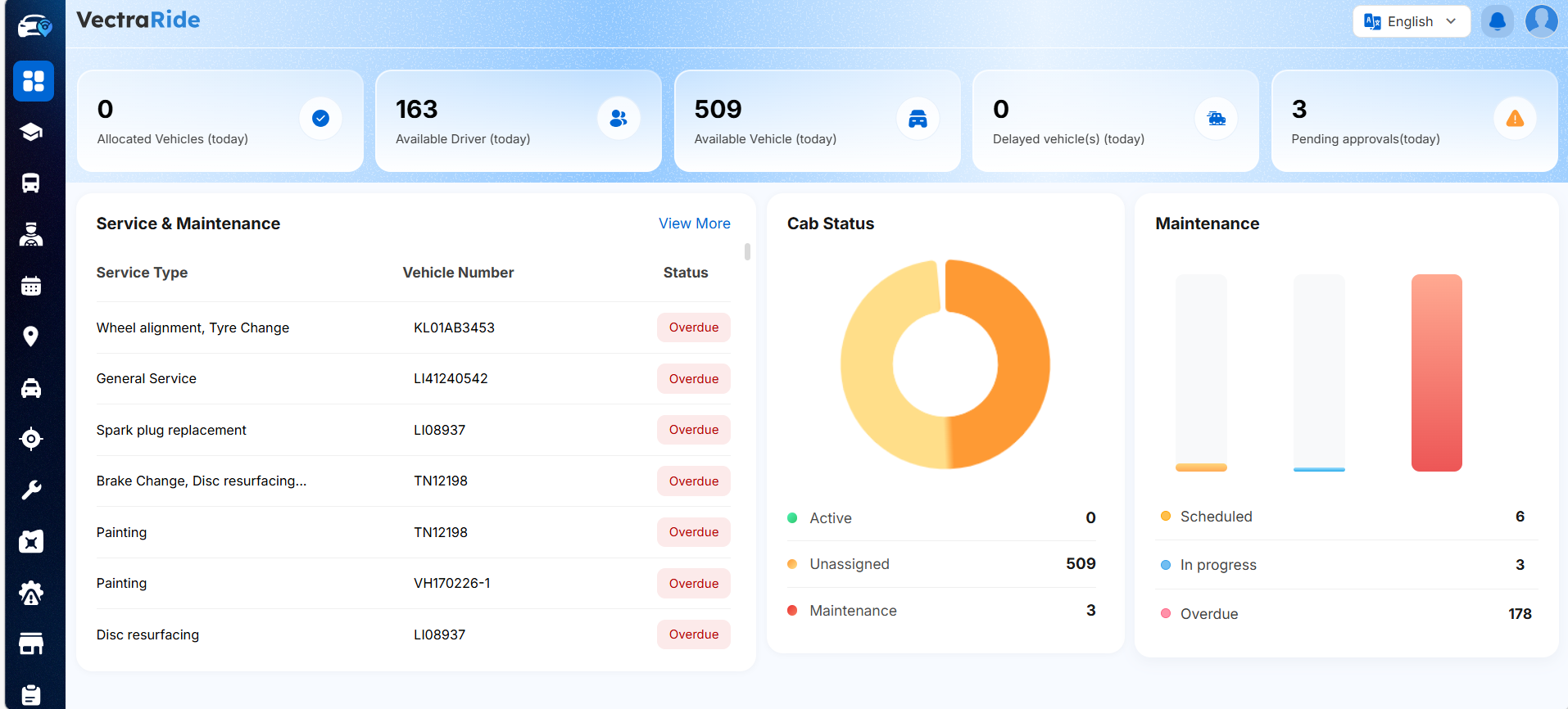Click the Vehicle Number column header
Viewport: 1568px width, 709px height.
[458, 273]
